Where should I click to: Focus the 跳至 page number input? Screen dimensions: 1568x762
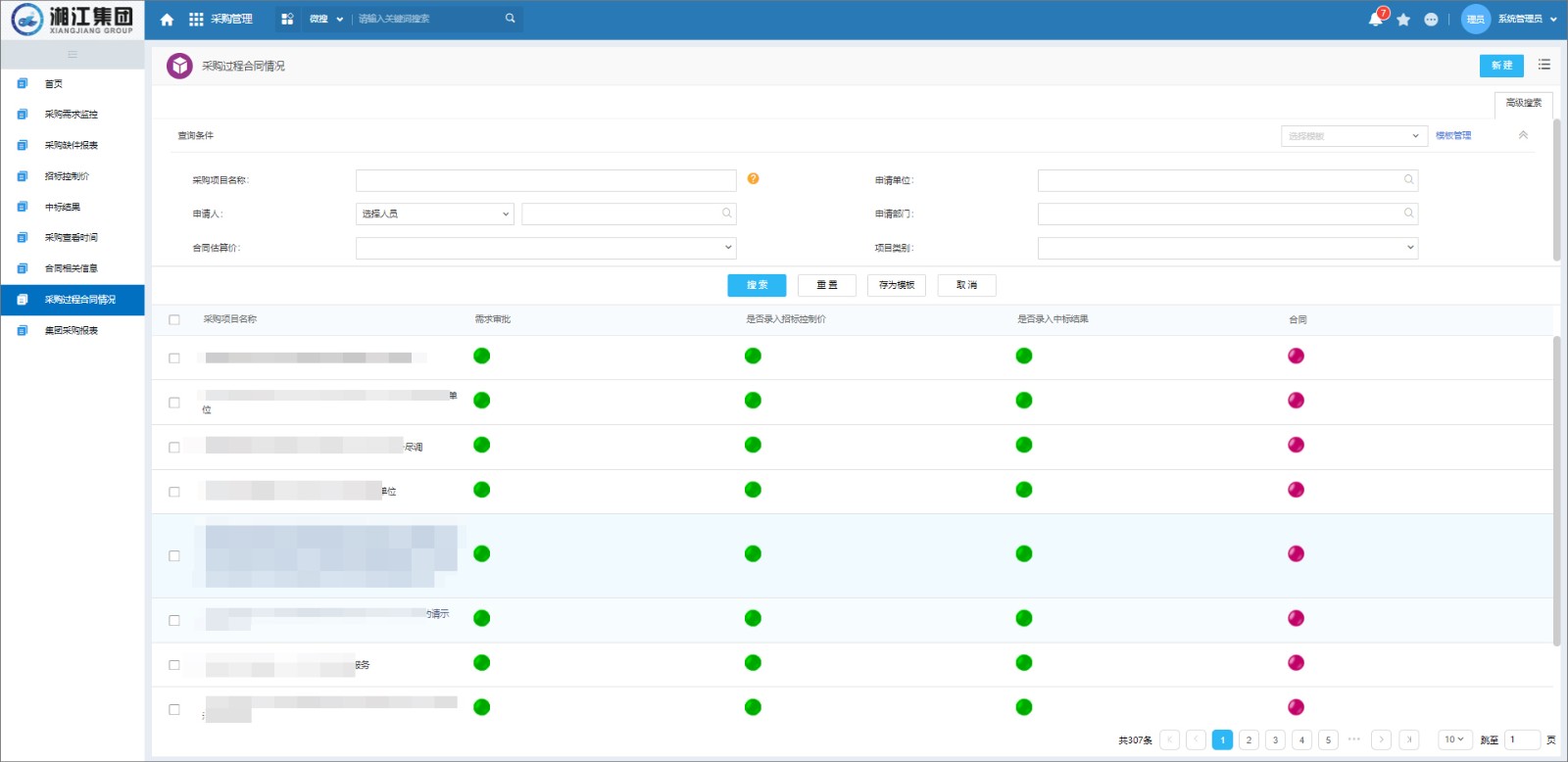click(1523, 739)
